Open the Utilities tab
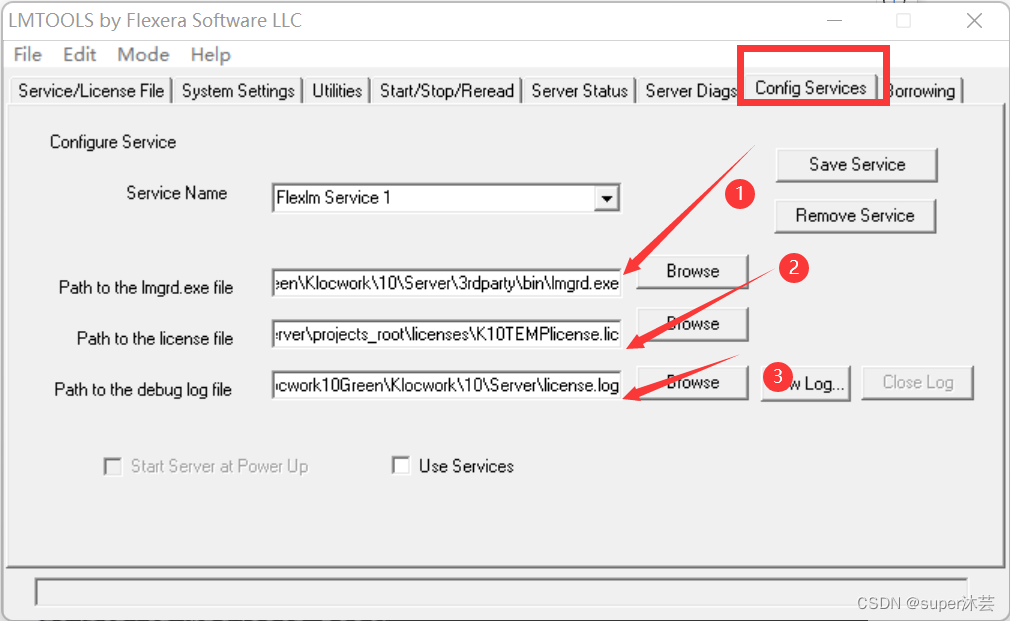Image resolution: width=1010 pixels, height=621 pixels. [x=336, y=90]
